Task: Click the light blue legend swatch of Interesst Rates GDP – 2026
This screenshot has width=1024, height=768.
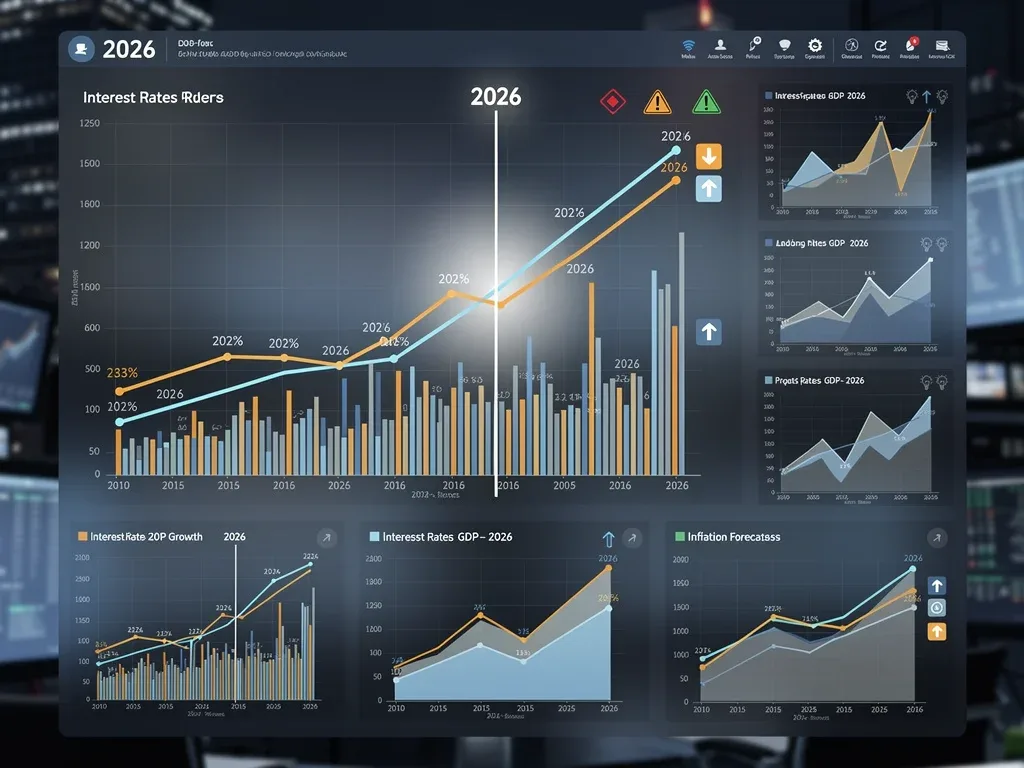Action: (374, 537)
